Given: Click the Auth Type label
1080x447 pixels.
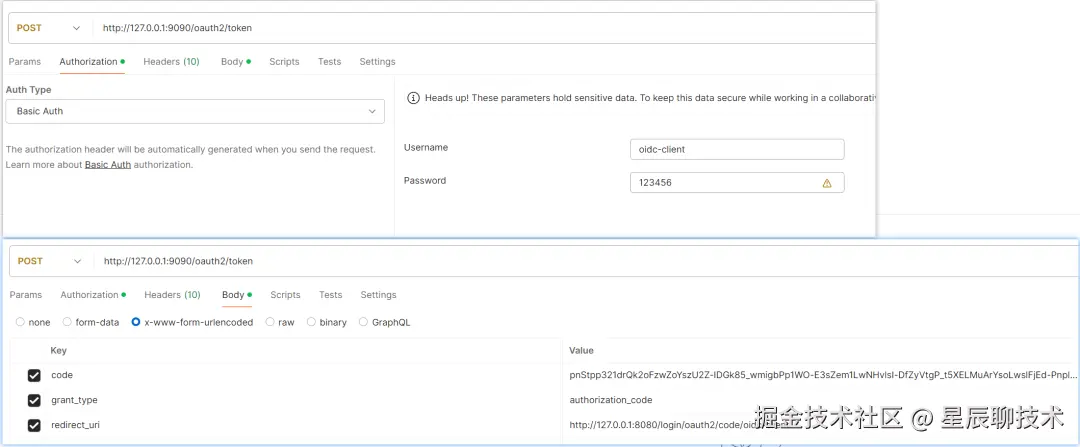Looking at the screenshot, I should click(x=28, y=90).
